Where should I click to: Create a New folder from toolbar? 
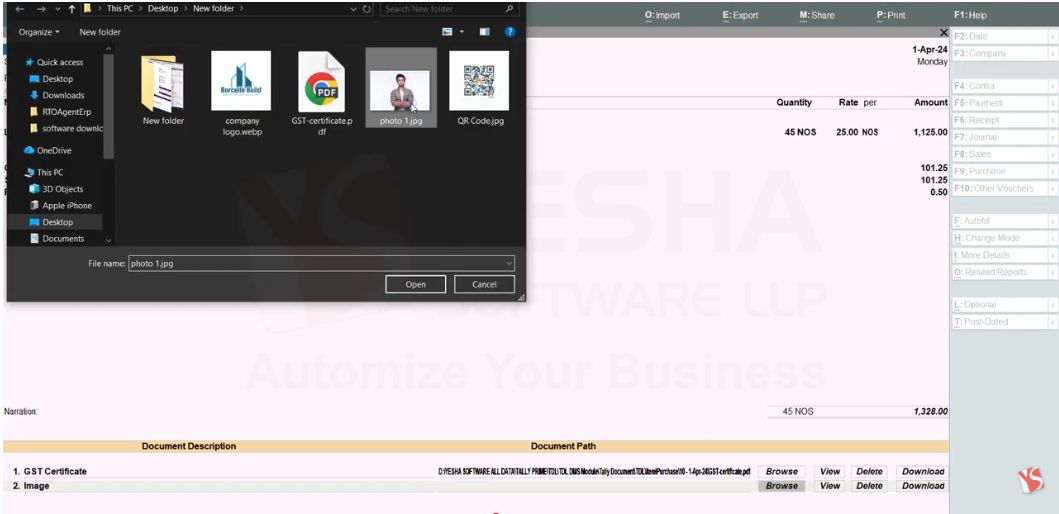(x=100, y=32)
